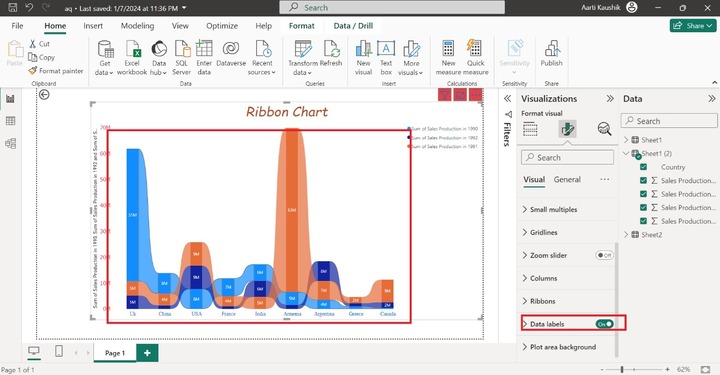Search in the Format visual pane
720x375 pixels.
click(x=568, y=157)
